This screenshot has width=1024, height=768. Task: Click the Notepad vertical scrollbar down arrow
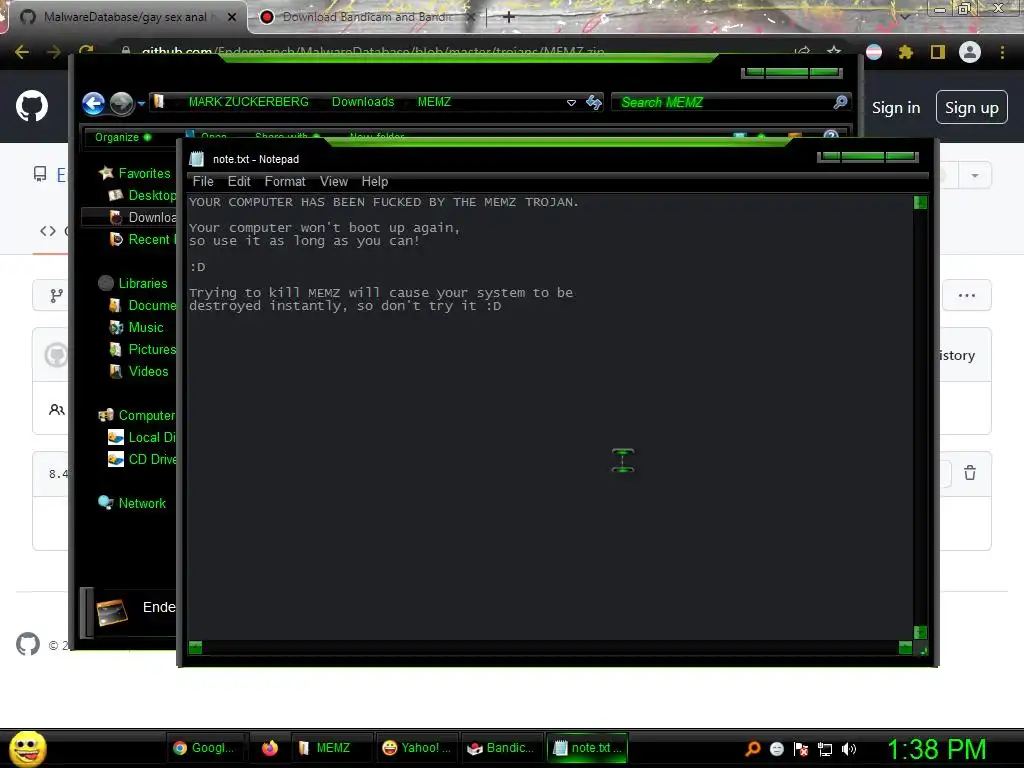pyautogui.click(x=920, y=632)
